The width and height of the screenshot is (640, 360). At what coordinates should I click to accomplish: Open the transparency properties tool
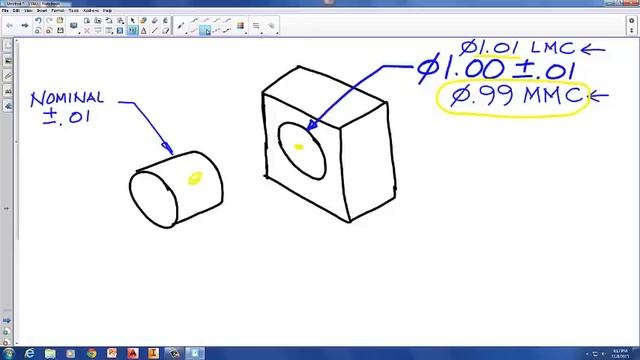click(x=271, y=26)
